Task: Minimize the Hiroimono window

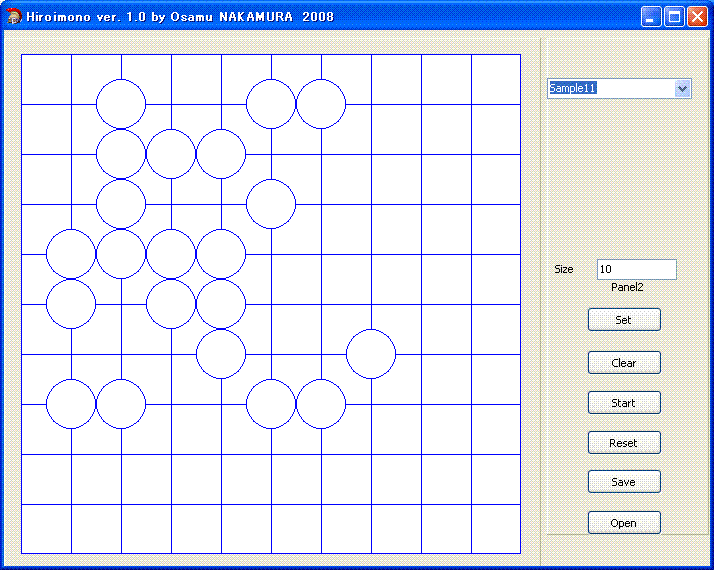Action: (651, 17)
